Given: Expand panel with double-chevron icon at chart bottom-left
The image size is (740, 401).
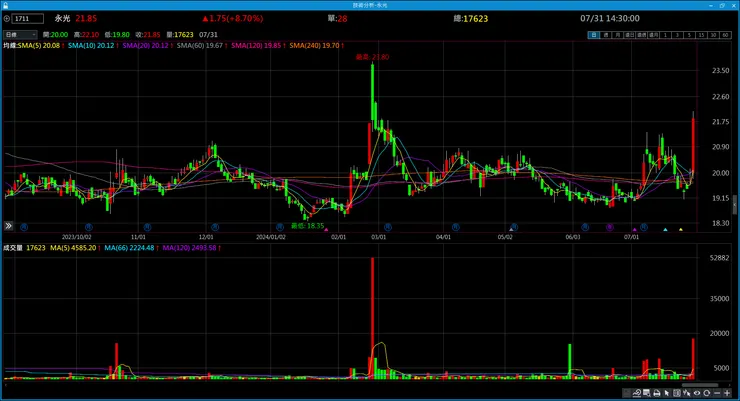Looking at the screenshot, I should pos(8,226).
